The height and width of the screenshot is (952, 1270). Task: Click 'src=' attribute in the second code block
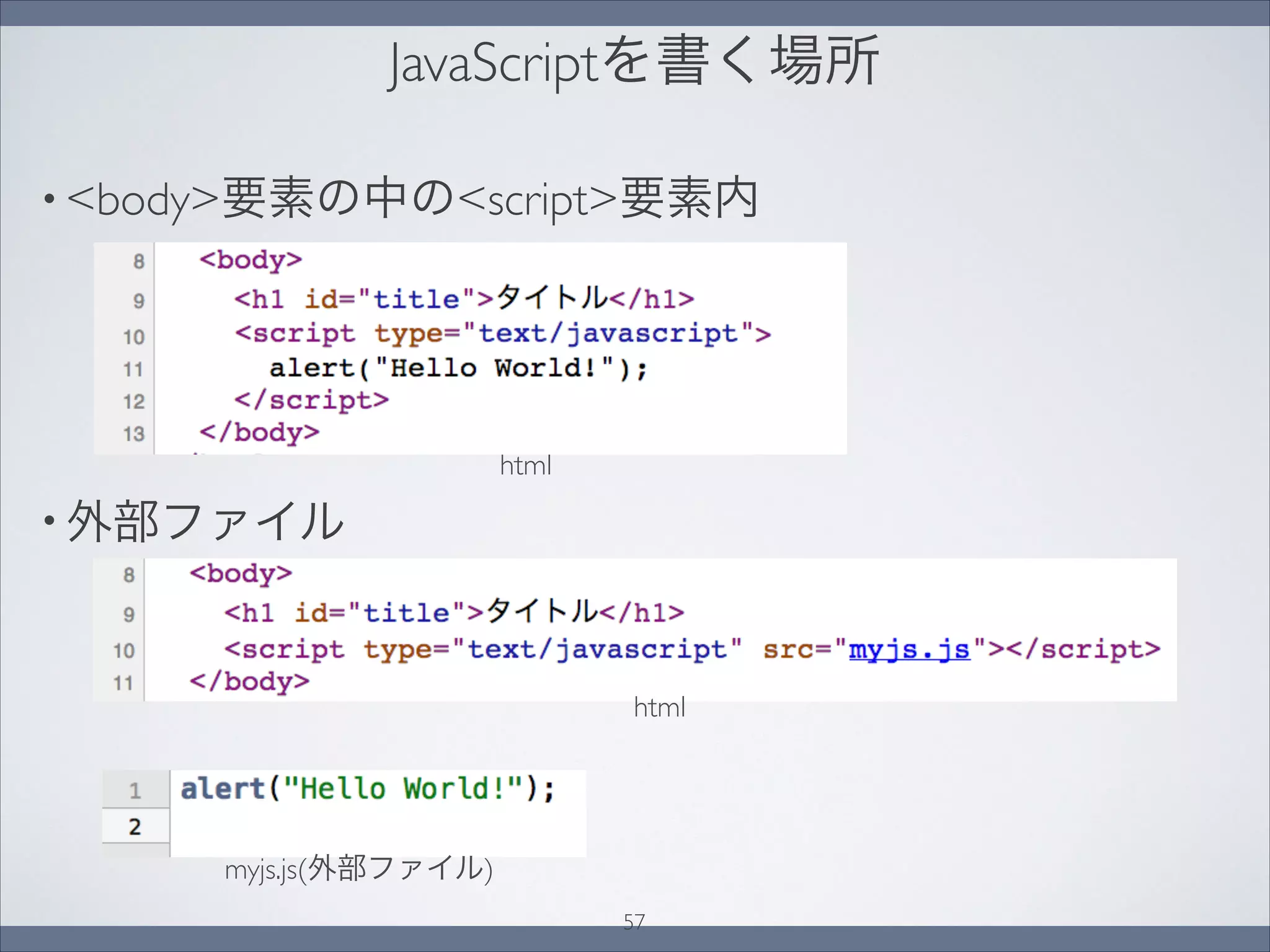798,650
